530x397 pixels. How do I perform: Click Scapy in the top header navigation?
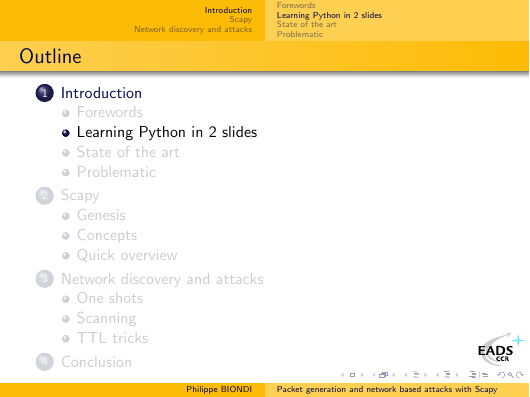click(241, 20)
